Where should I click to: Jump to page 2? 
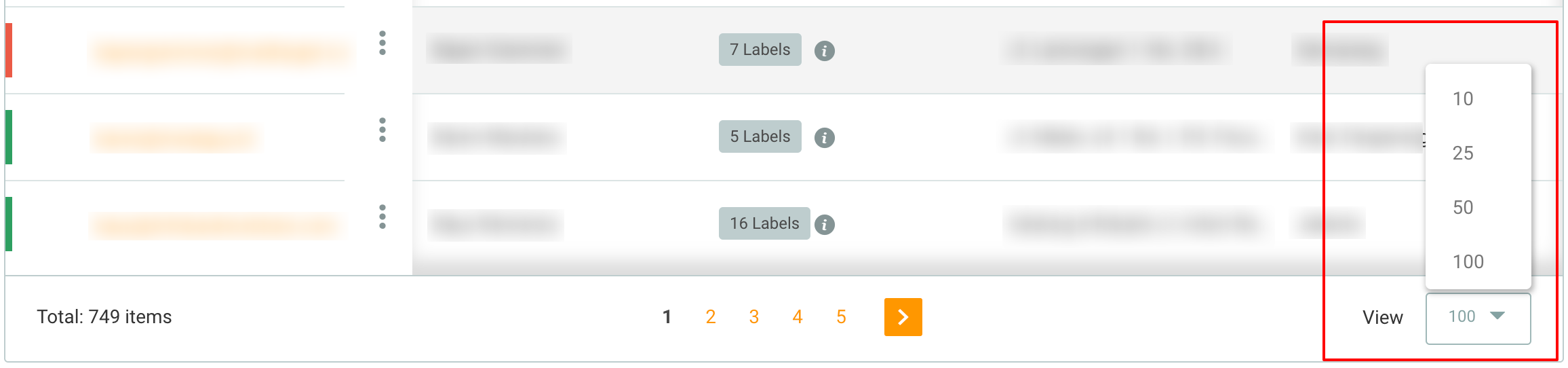coord(710,317)
